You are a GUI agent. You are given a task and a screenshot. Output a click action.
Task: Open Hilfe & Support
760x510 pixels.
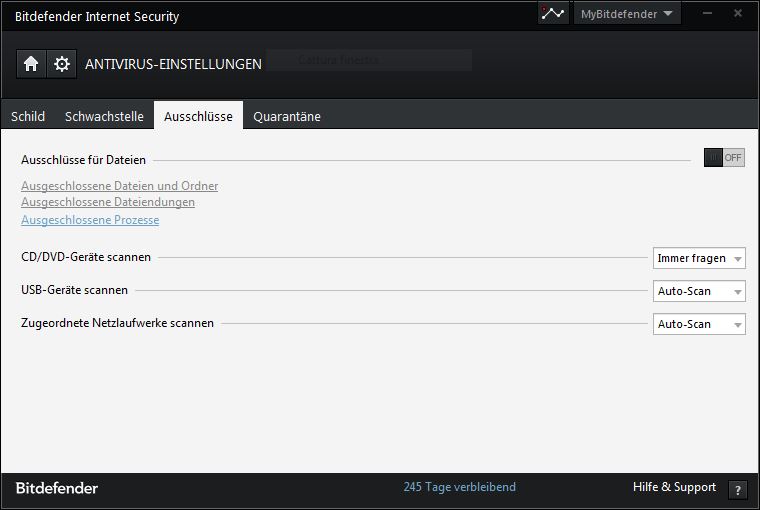tap(674, 487)
